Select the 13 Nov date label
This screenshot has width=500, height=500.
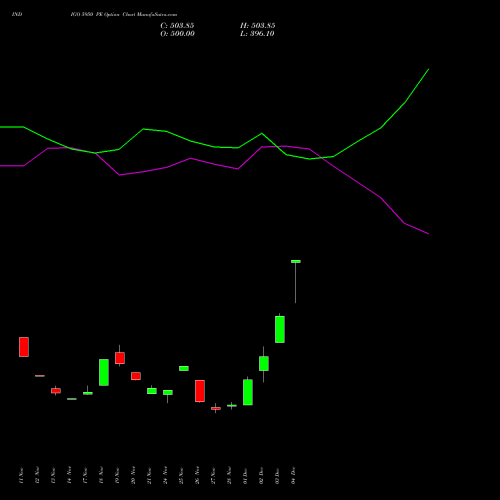click(53, 475)
